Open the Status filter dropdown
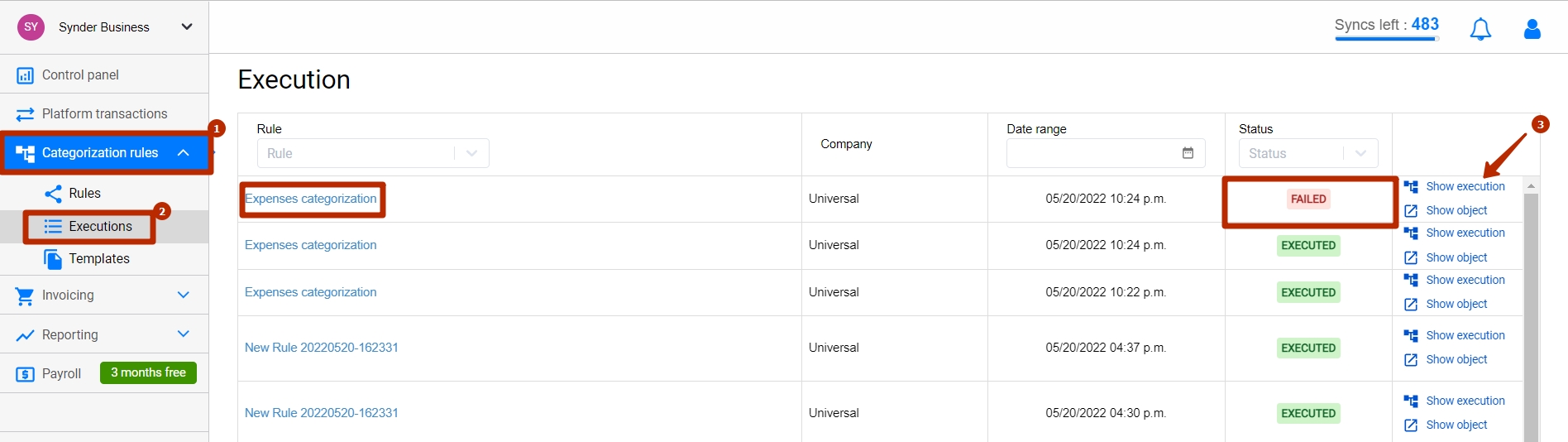This screenshot has height=442, width=1568. click(1308, 153)
